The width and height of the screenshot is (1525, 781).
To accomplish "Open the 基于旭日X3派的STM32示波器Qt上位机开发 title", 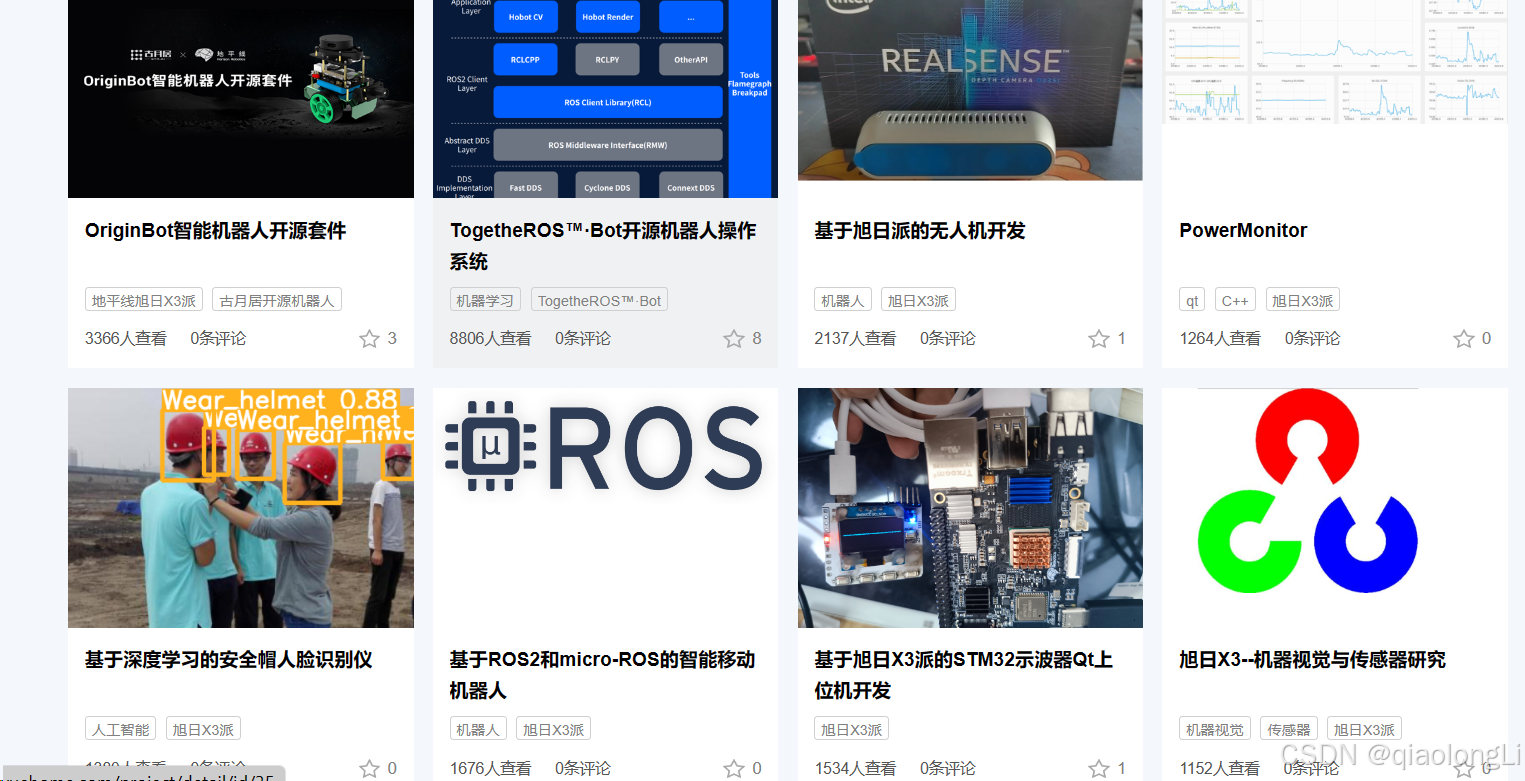I will pyautogui.click(x=964, y=675).
